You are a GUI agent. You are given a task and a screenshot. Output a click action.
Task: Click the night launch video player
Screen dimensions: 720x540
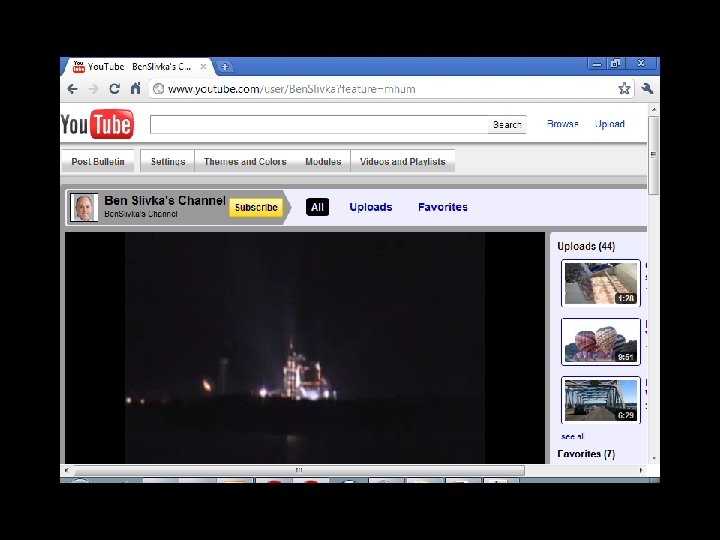pyautogui.click(x=305, y=348)
